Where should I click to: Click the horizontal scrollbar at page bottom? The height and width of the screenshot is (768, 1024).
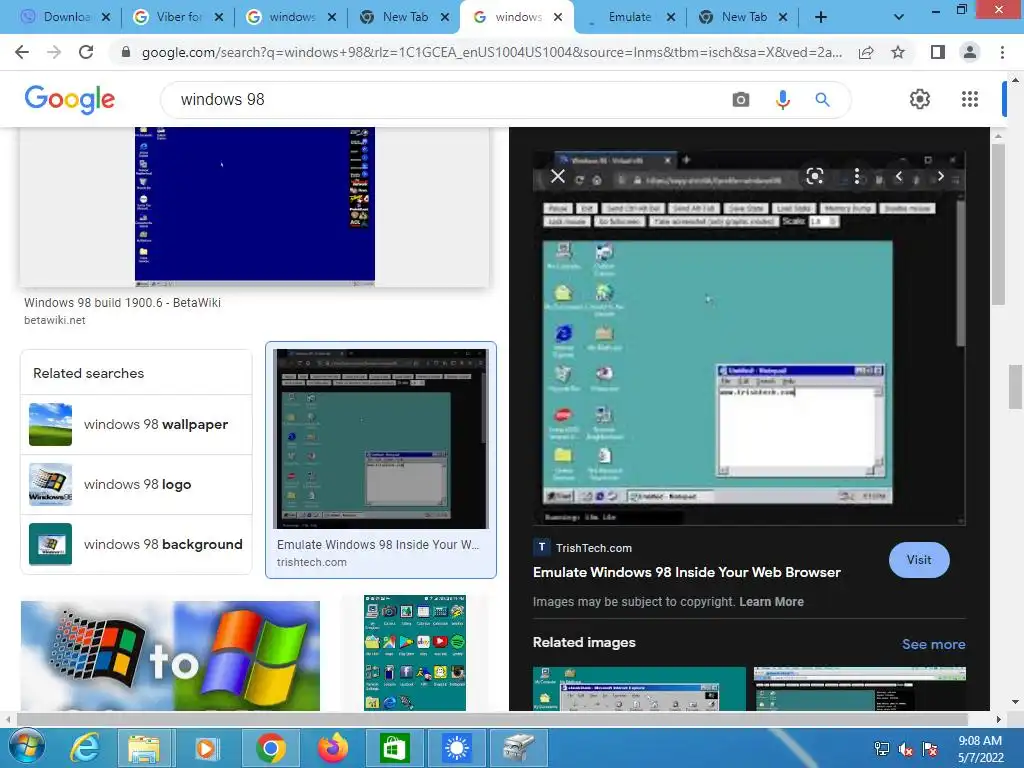pos(492,719)
